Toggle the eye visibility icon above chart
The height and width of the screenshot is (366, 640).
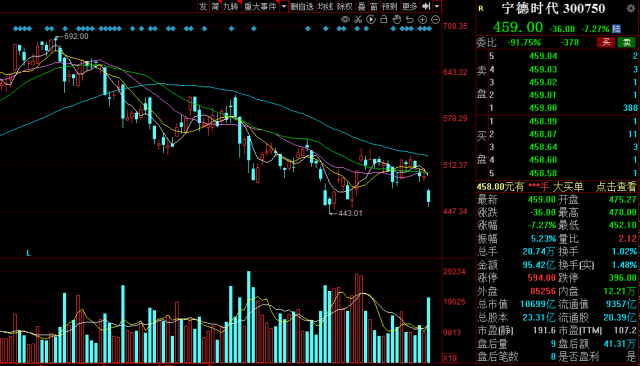coord(345,19)
